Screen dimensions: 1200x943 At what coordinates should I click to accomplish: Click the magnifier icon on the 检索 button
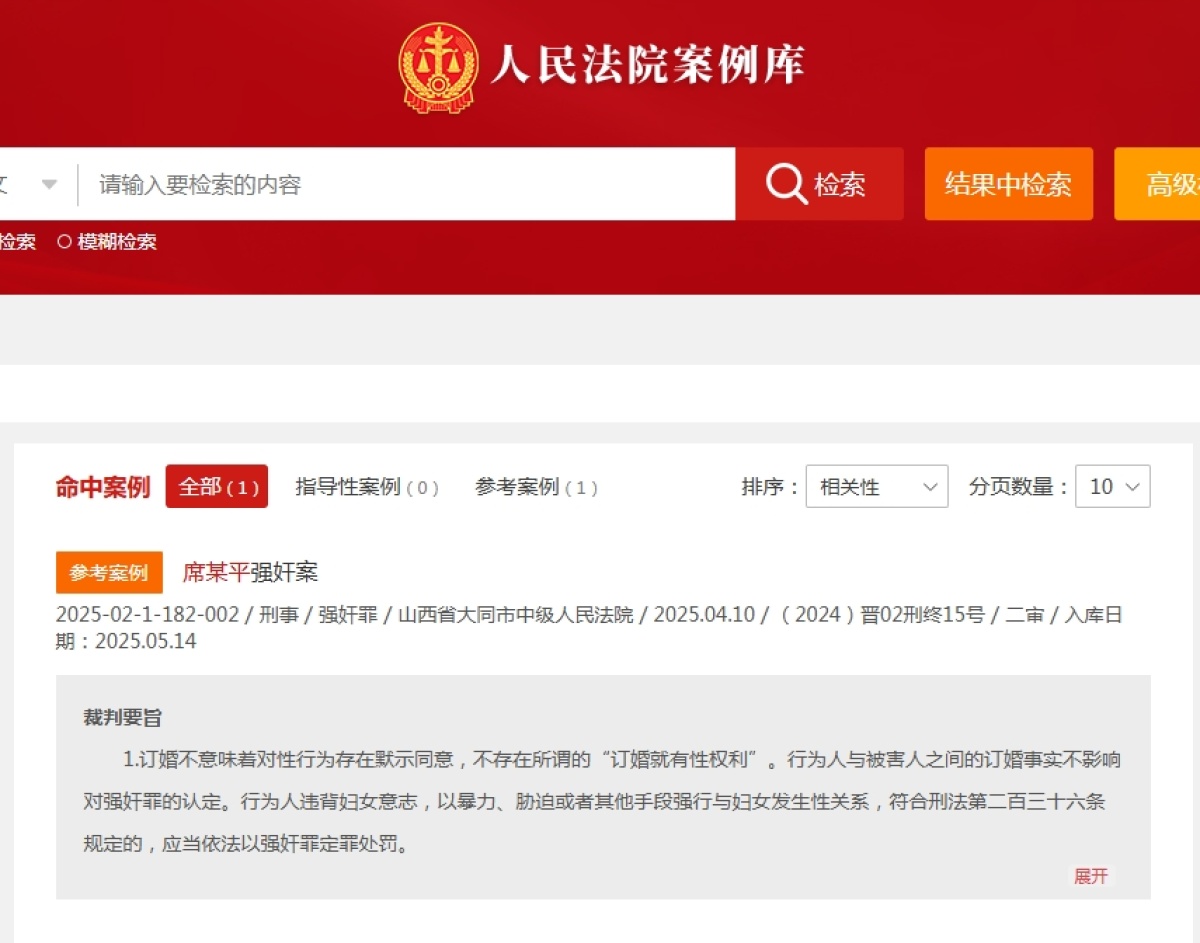click(x=786, y=184)
